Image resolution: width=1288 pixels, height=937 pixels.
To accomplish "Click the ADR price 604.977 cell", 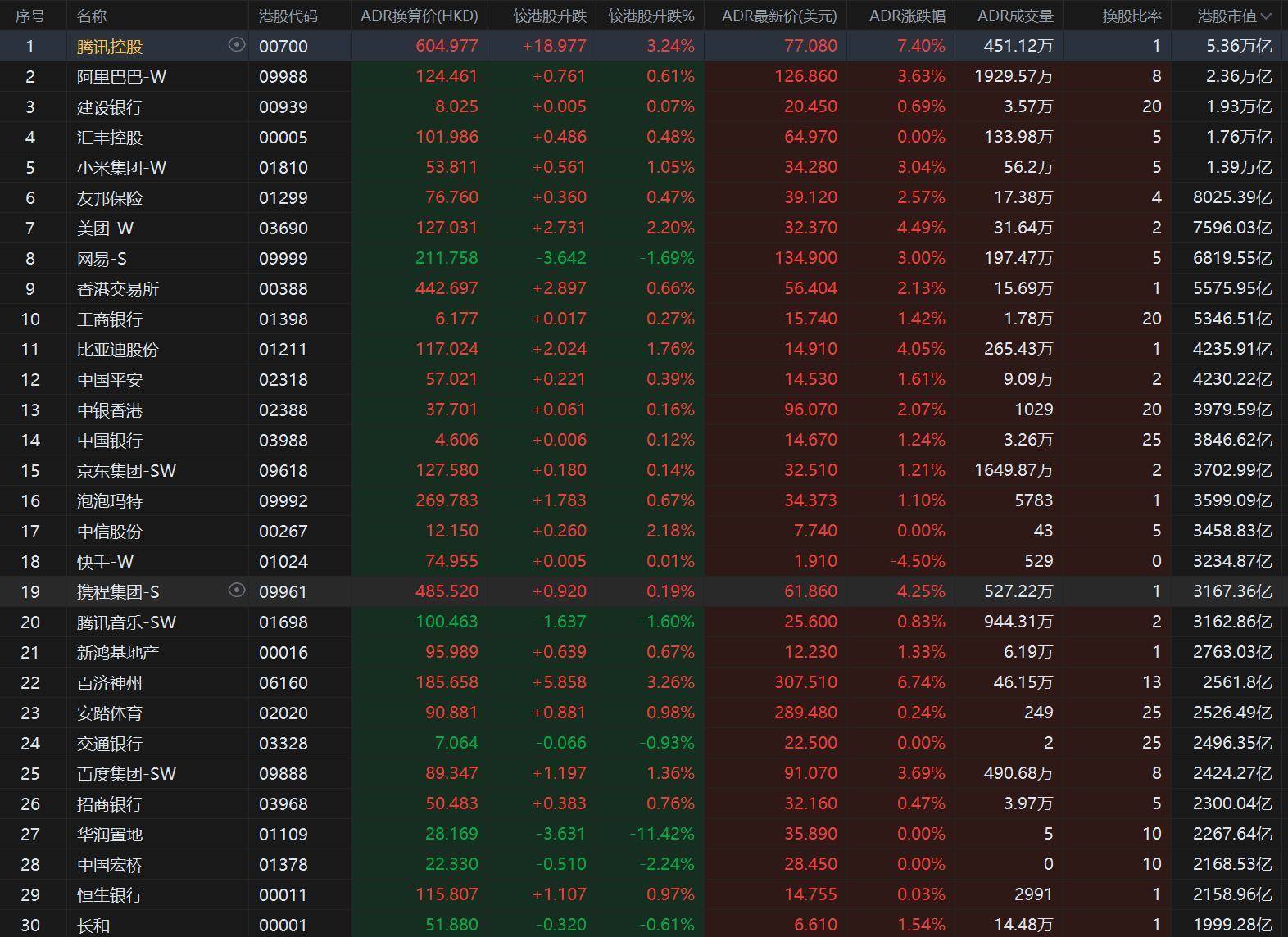I will [x=447, y=46].
